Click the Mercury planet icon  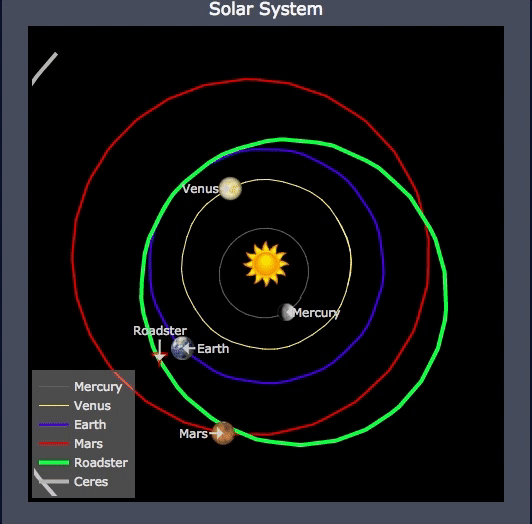pyautogui.click(x=286, y=312)
